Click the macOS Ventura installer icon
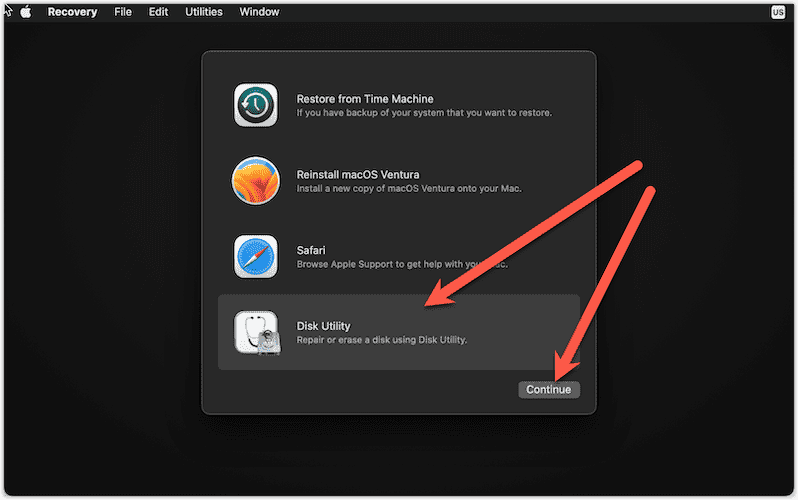Viewport: 798px width, 500px height. pyautogui.click(x=255, y=181)
